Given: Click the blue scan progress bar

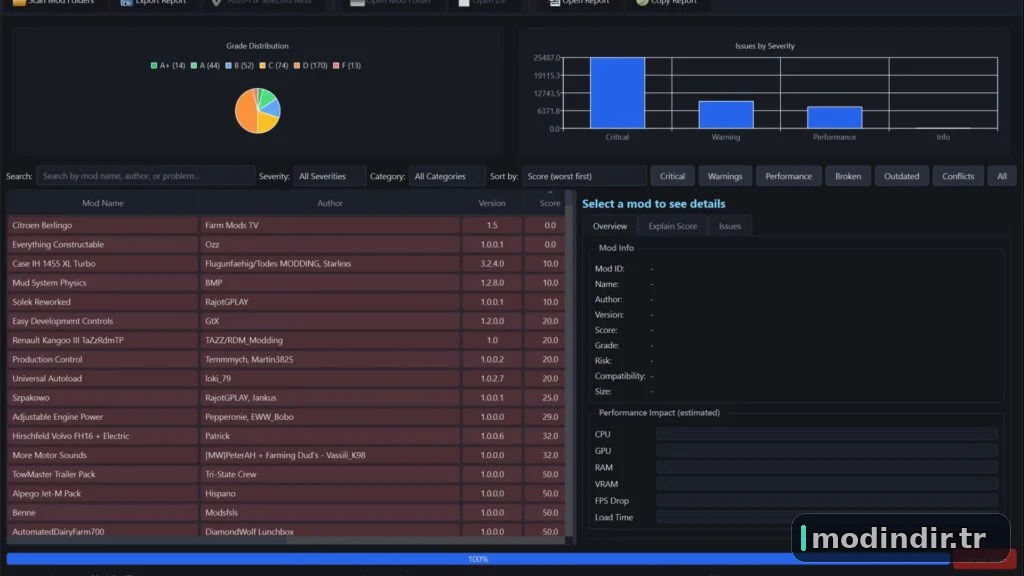Looking at the screenshot, I should tap(477, 559).
